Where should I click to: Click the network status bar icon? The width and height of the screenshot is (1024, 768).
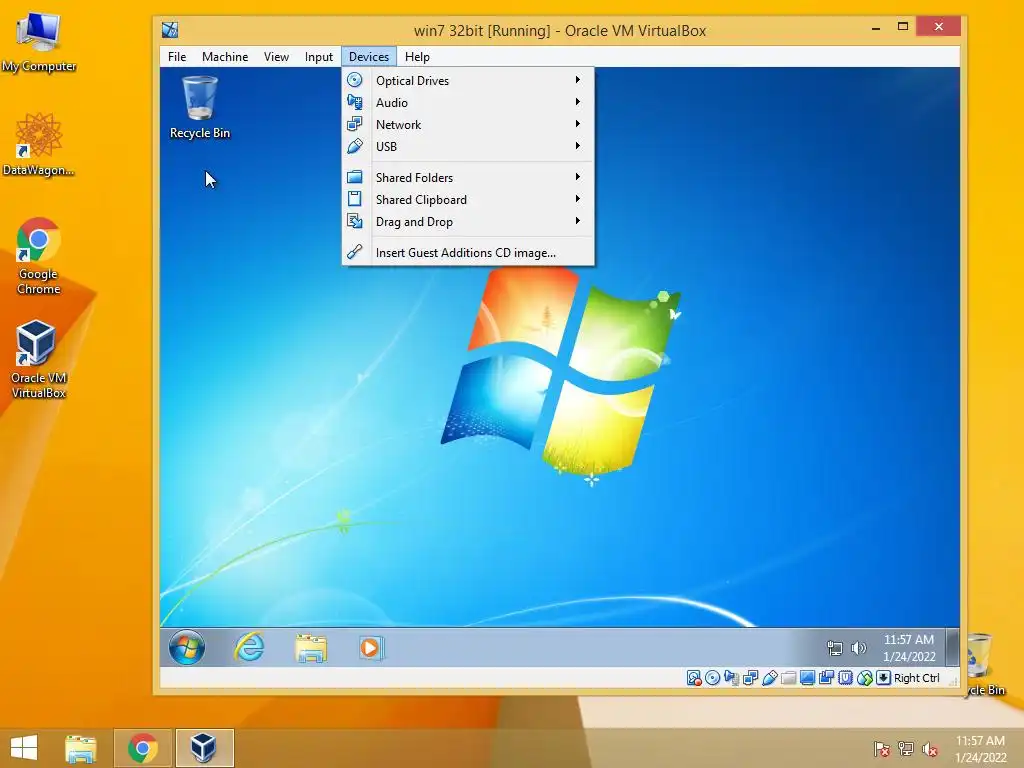(750, 678)
